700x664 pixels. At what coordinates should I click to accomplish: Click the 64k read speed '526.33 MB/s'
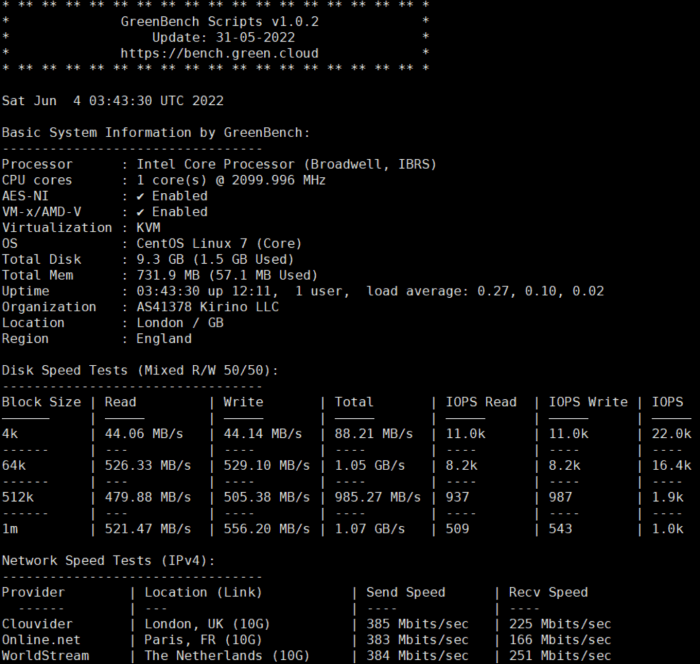[148, 466]
